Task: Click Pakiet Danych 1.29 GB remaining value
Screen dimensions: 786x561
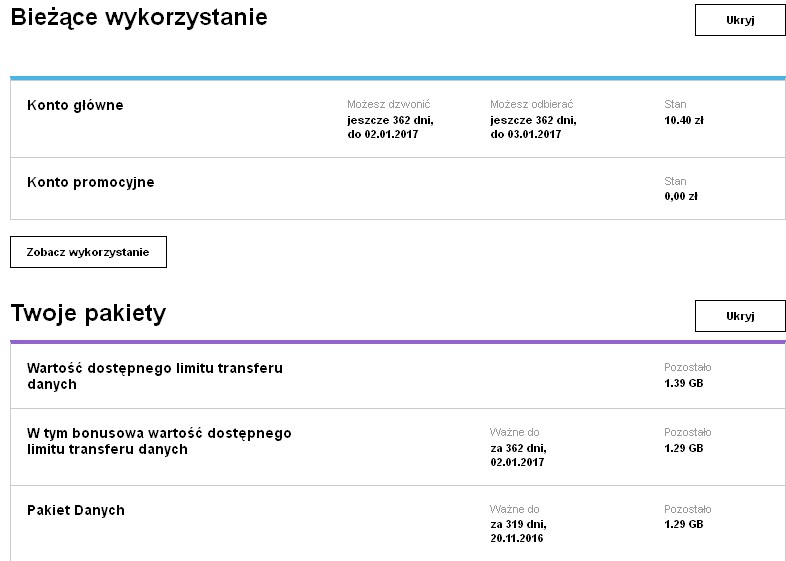Action: point(684,524)
